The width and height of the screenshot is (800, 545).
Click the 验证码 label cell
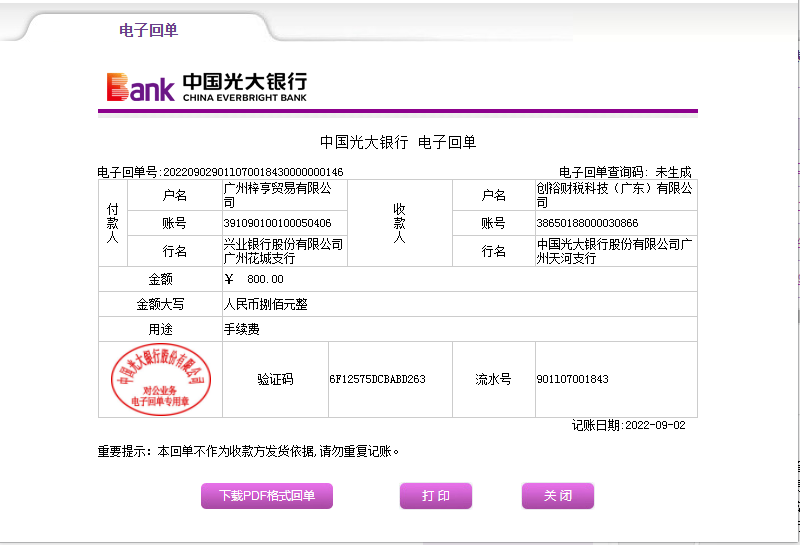pyautogui.click(x=276, y=379)
